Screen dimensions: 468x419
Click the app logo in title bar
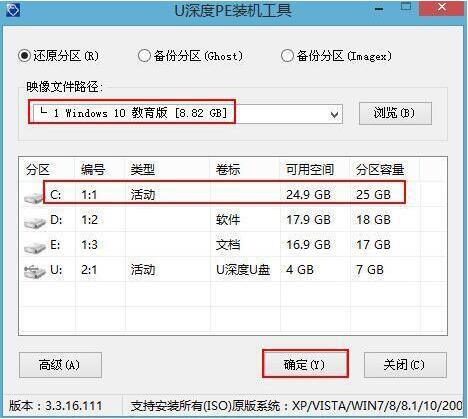(13, 10)
